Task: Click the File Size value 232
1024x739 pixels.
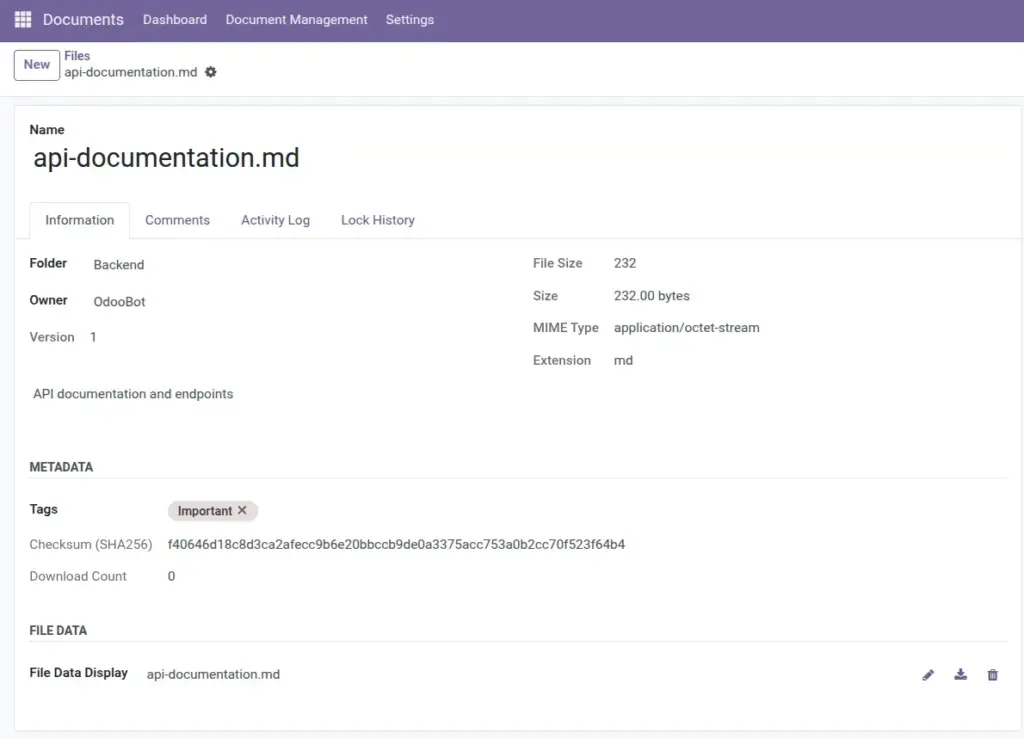Action: [x=625, y=263]
